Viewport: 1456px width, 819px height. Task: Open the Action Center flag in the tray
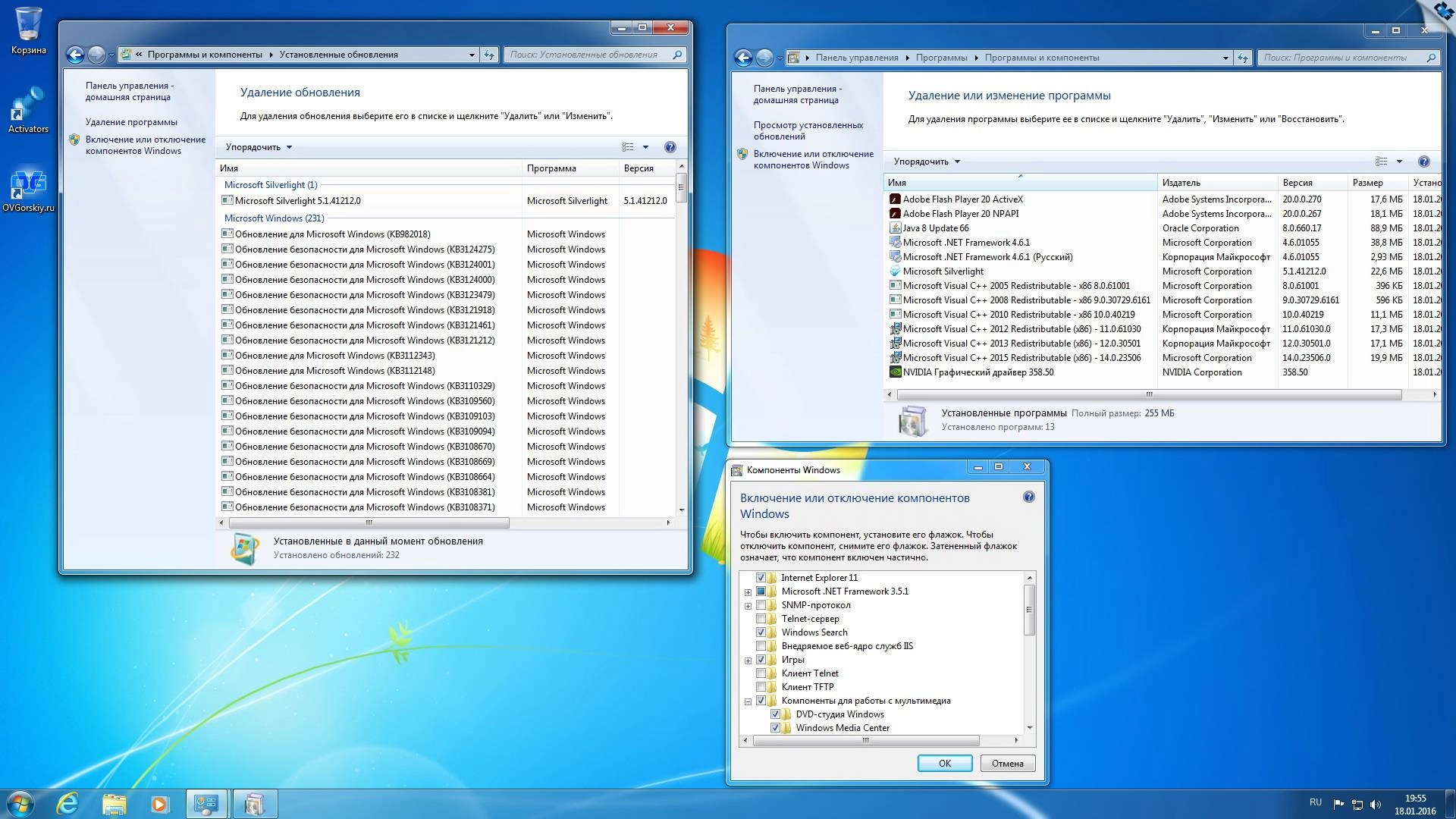[x=1338, y=804]
